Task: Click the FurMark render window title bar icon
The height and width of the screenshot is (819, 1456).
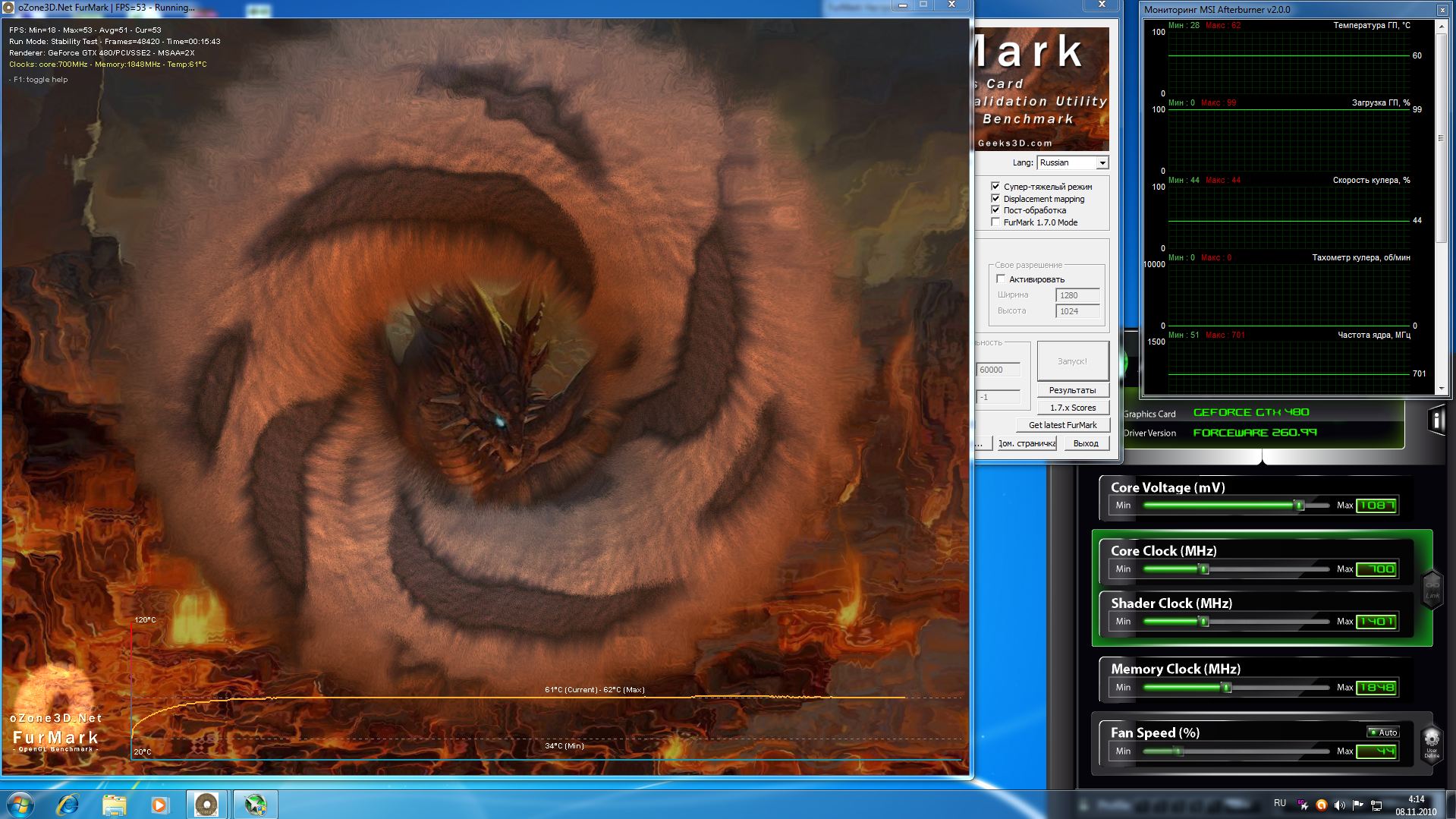Action: (x=9, y=8)
